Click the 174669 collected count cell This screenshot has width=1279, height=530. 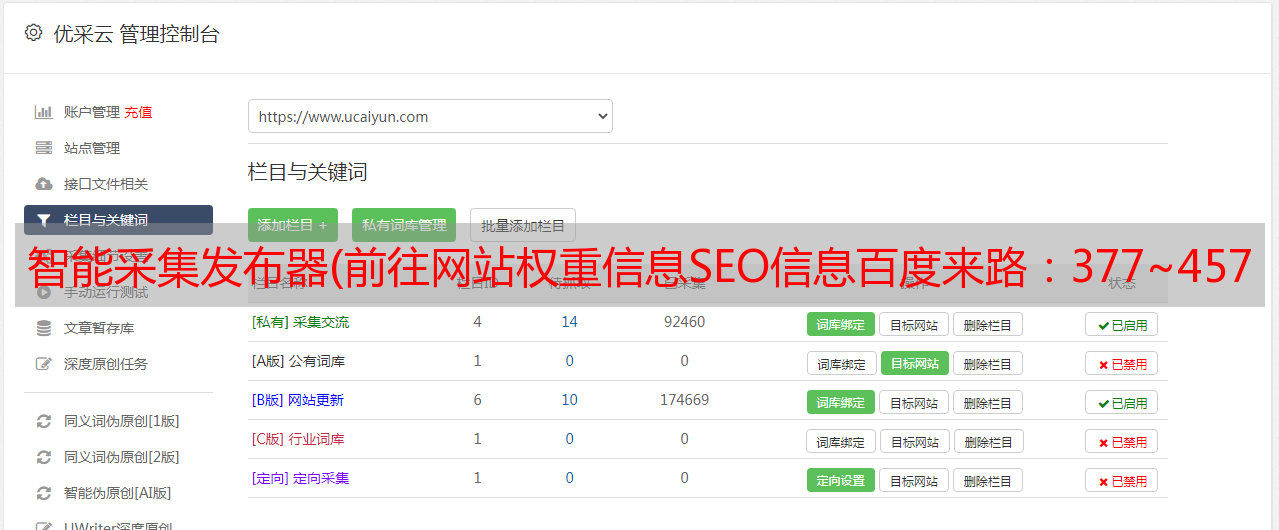pyautogui.click(x=684, y=400)
